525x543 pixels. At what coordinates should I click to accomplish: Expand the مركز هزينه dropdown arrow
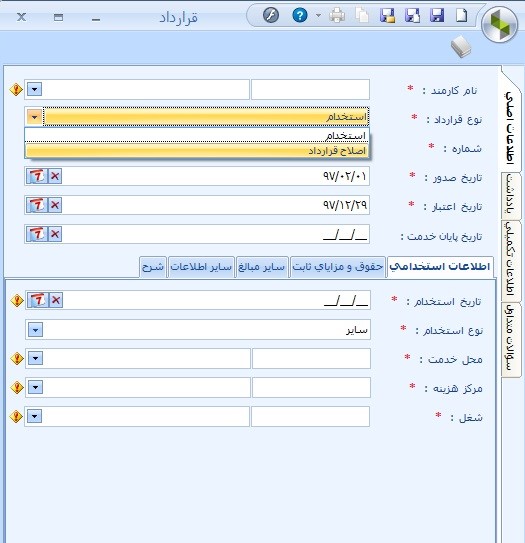click(35, 387)
